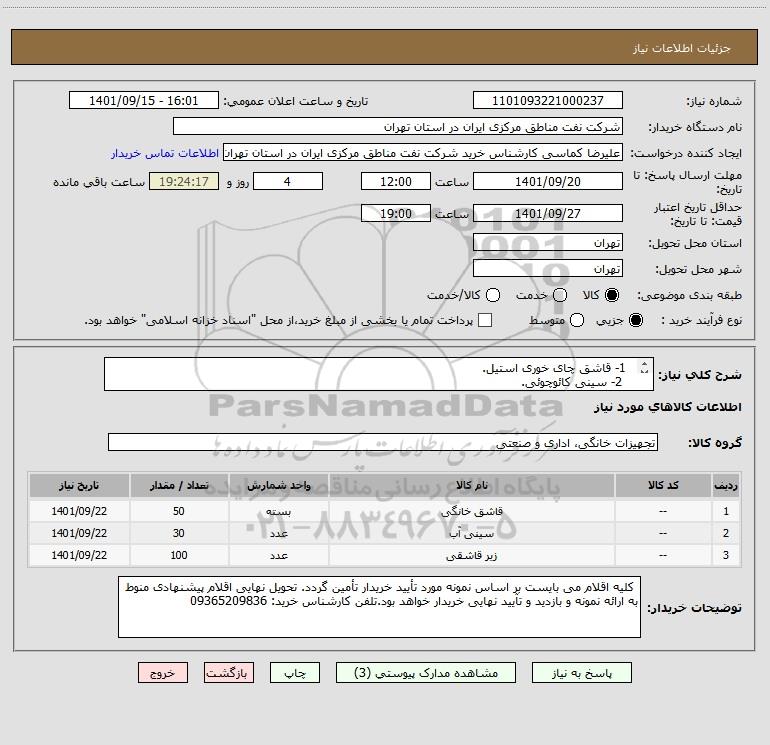The width and height of the screenshot is (770, 745).
Task: Click the need date of row 1
Action: [x=79, y=511]
